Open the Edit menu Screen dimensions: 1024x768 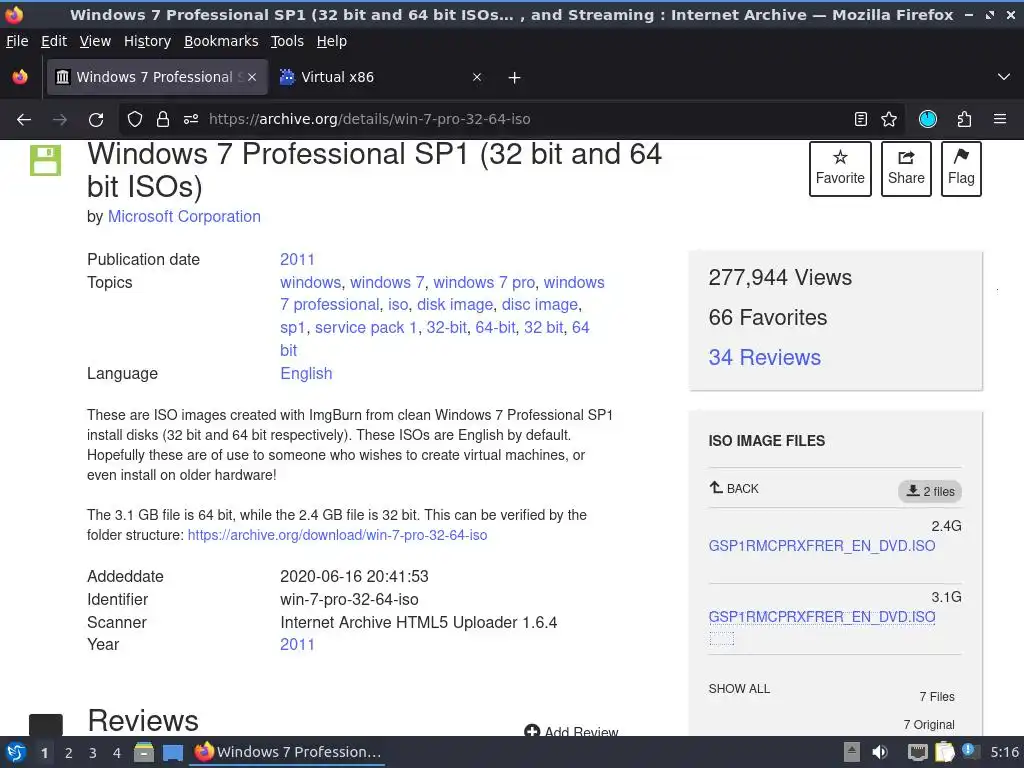54,41
